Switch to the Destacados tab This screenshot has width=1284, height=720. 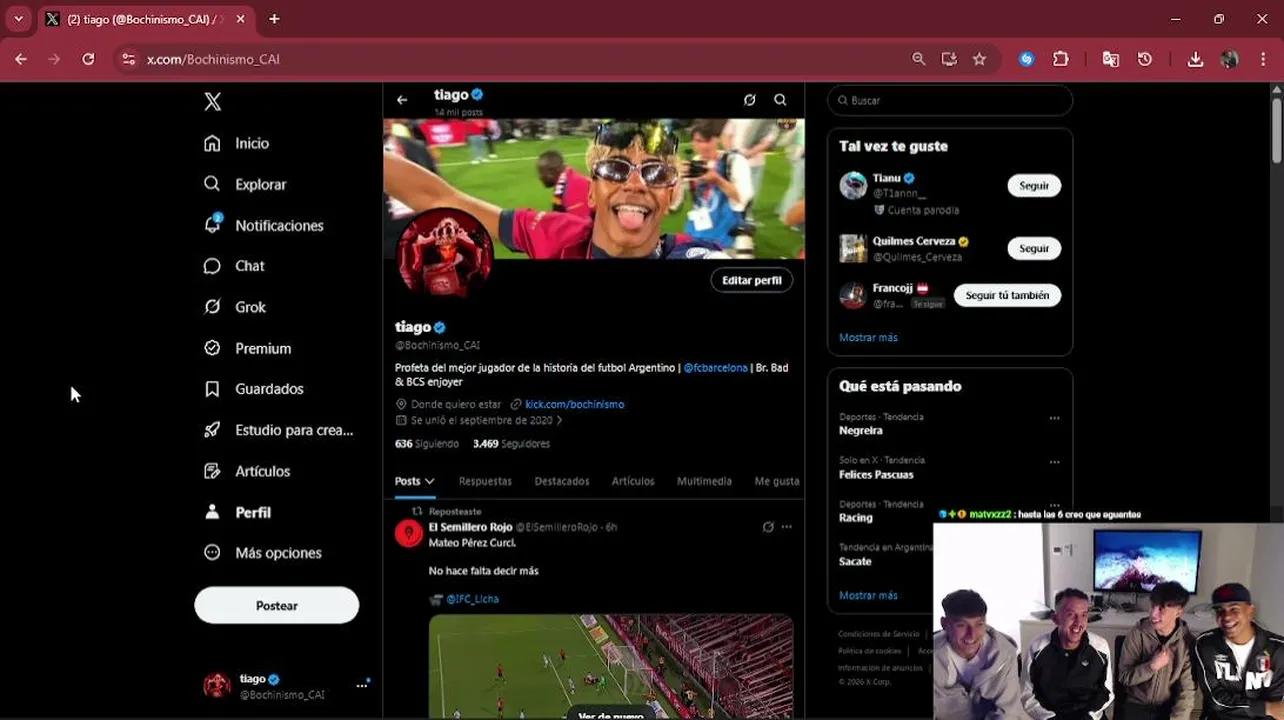[562, 481]
